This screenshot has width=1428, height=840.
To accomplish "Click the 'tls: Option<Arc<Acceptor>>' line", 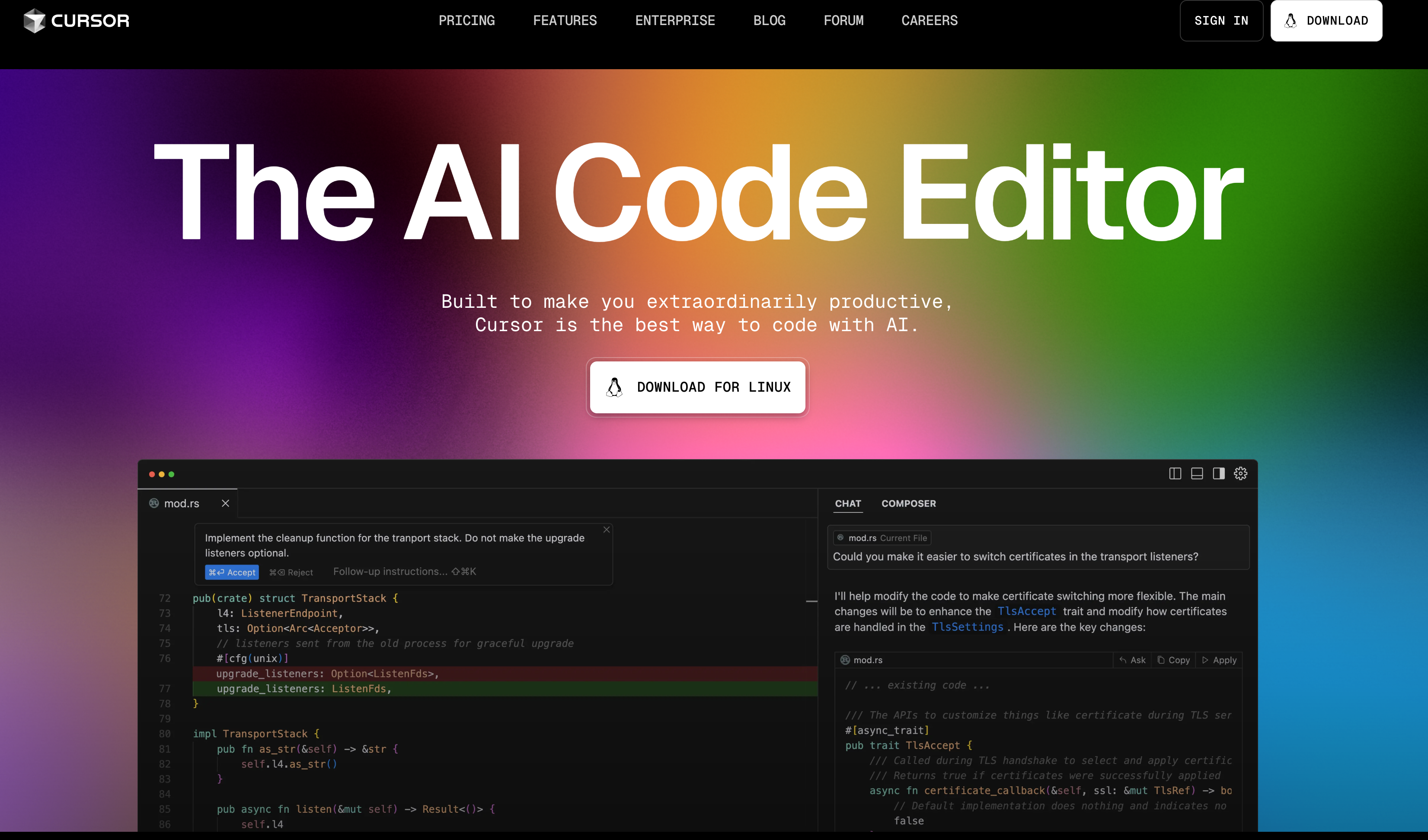I will (298, 629).
